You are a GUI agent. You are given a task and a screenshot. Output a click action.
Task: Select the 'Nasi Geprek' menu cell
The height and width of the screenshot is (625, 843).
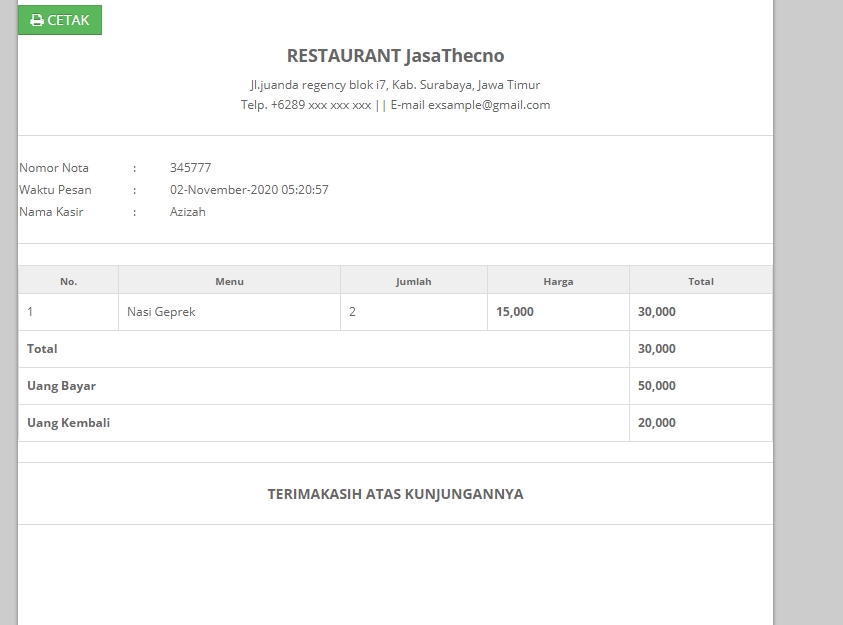[x=230, y=312]
